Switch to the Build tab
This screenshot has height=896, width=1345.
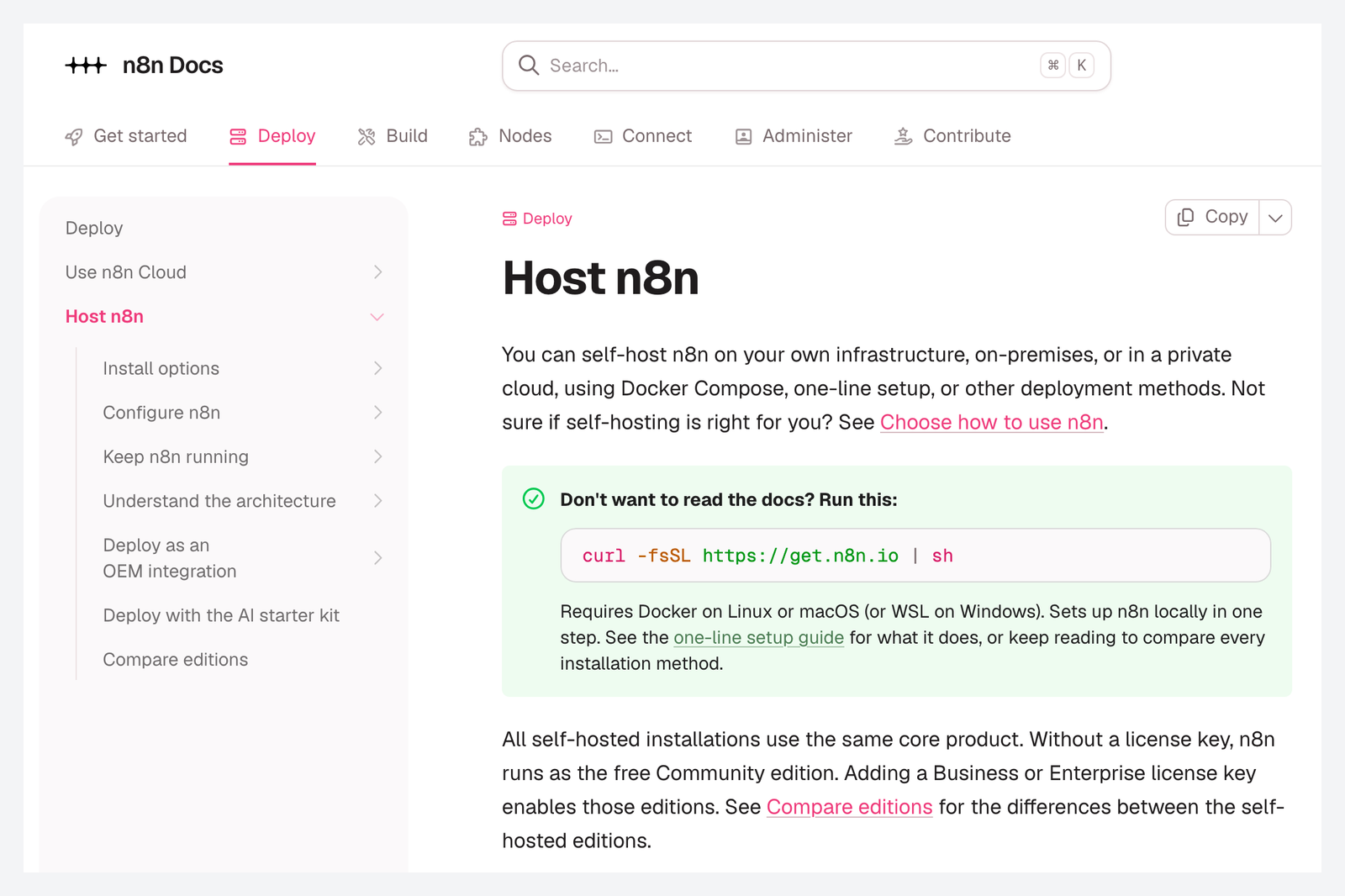coord(393,136)
